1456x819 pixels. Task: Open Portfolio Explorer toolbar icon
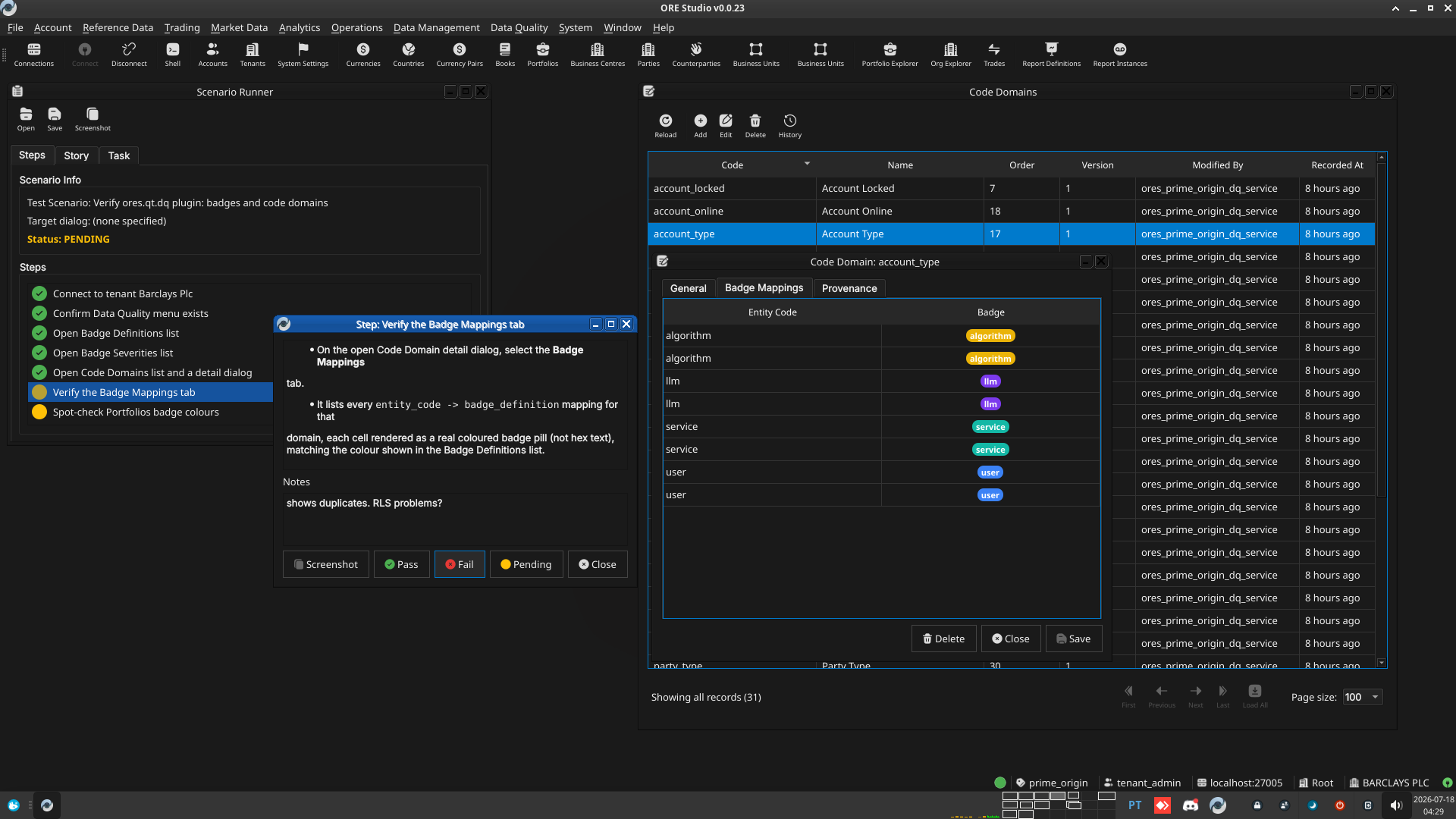(890, 55)
